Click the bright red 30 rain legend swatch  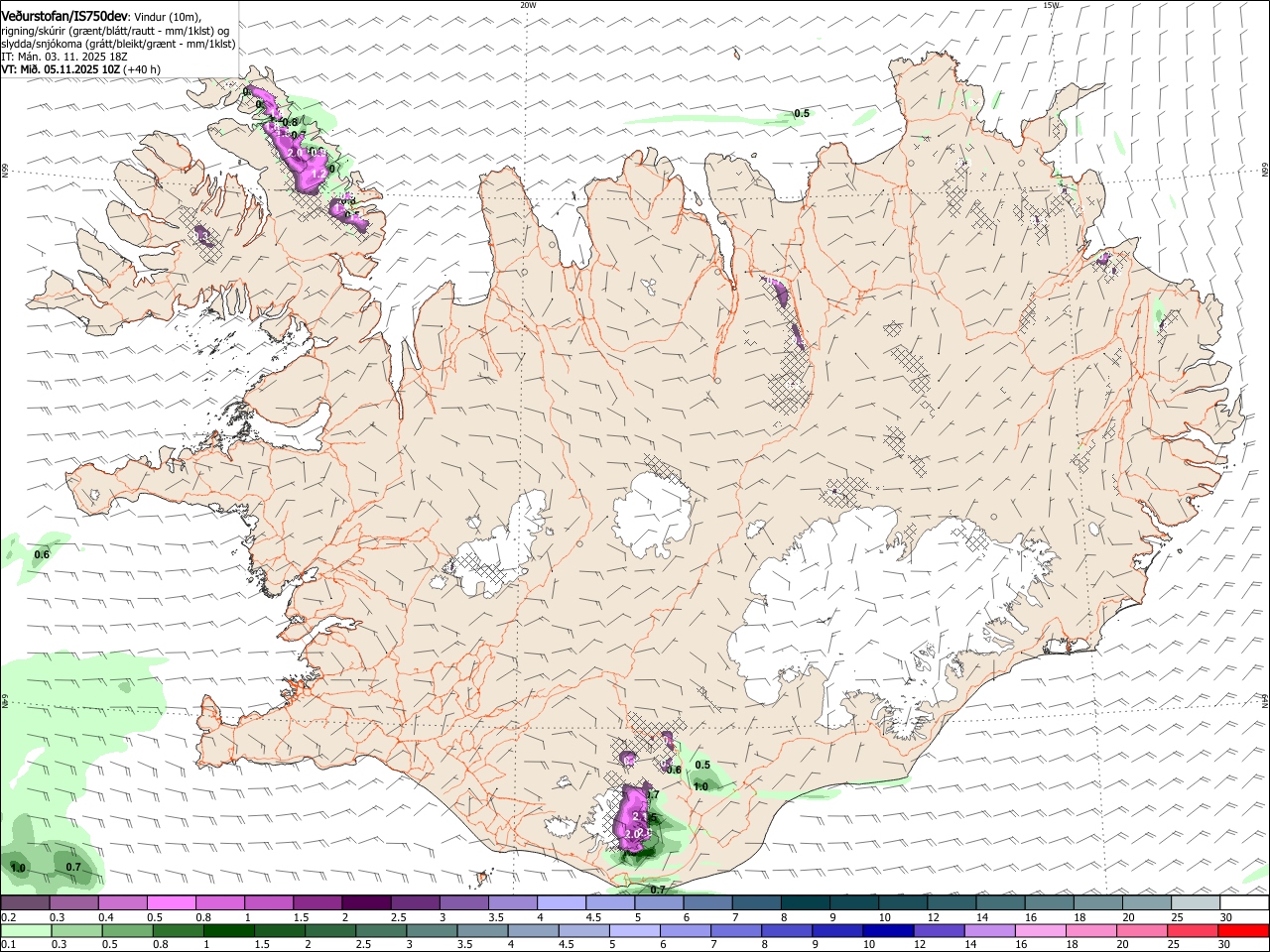click(1243, 930)
